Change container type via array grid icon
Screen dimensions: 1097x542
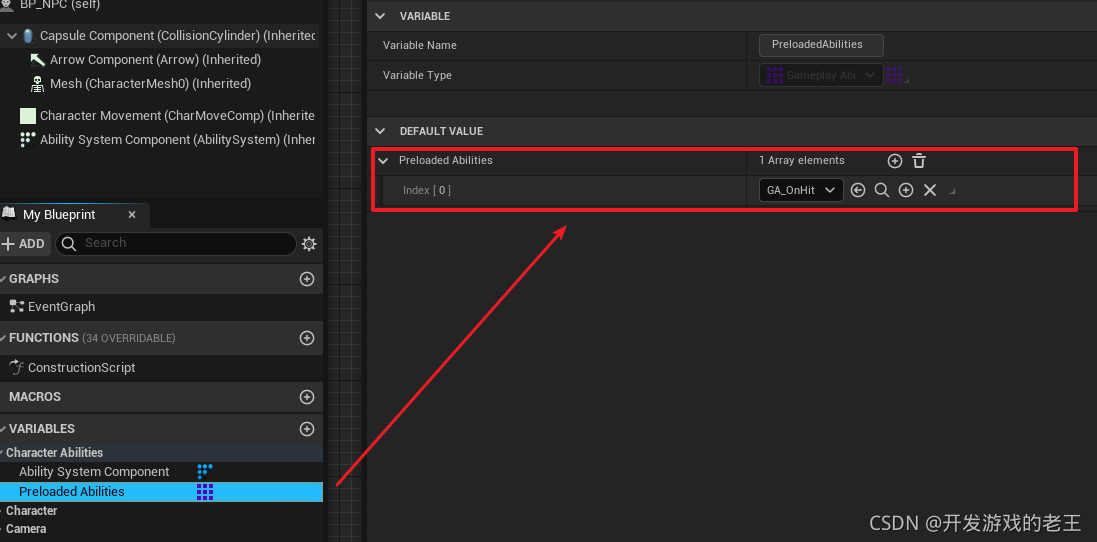[x=896, y=75]
